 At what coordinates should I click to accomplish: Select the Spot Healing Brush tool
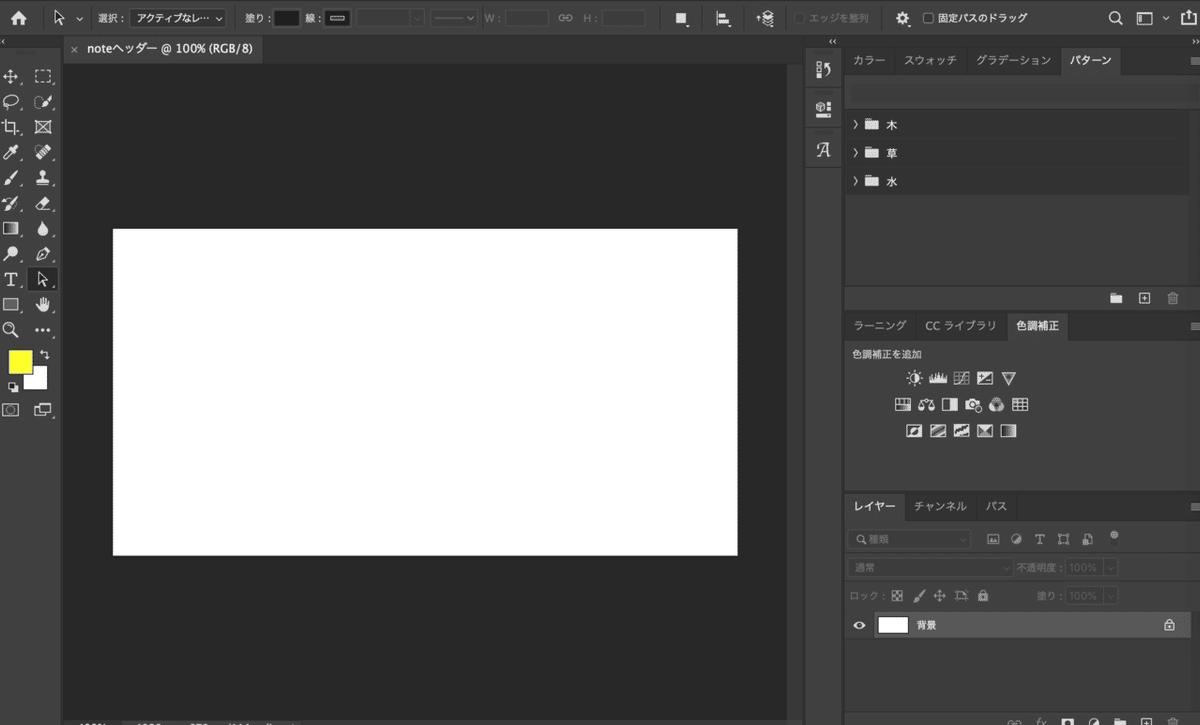click(x=43, y=152)
